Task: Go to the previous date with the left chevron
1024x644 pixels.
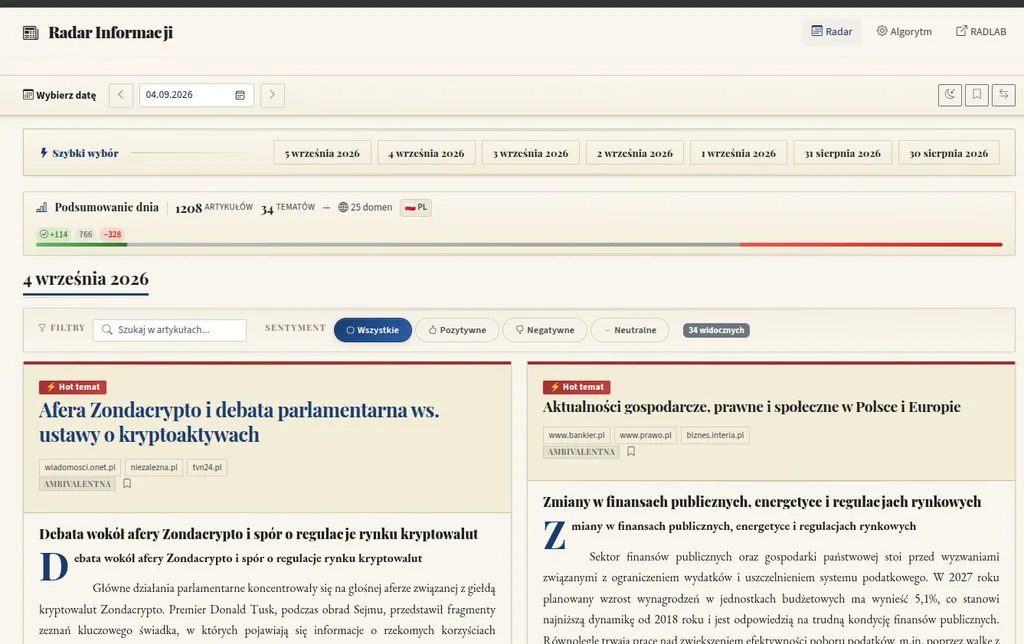Action: pos(121,95)
